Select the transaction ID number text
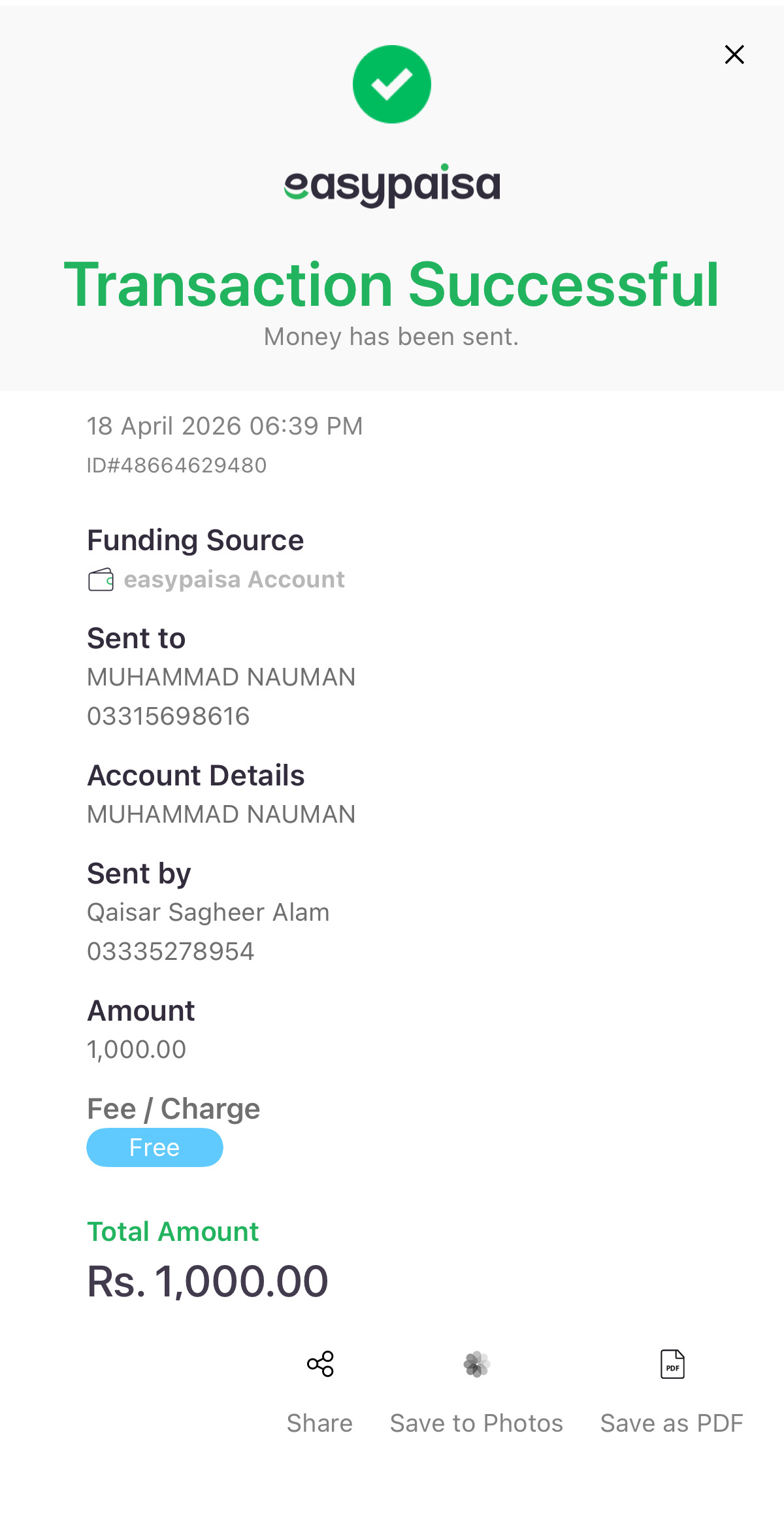This screenshot has height=1516, width=784. point(177,465)
